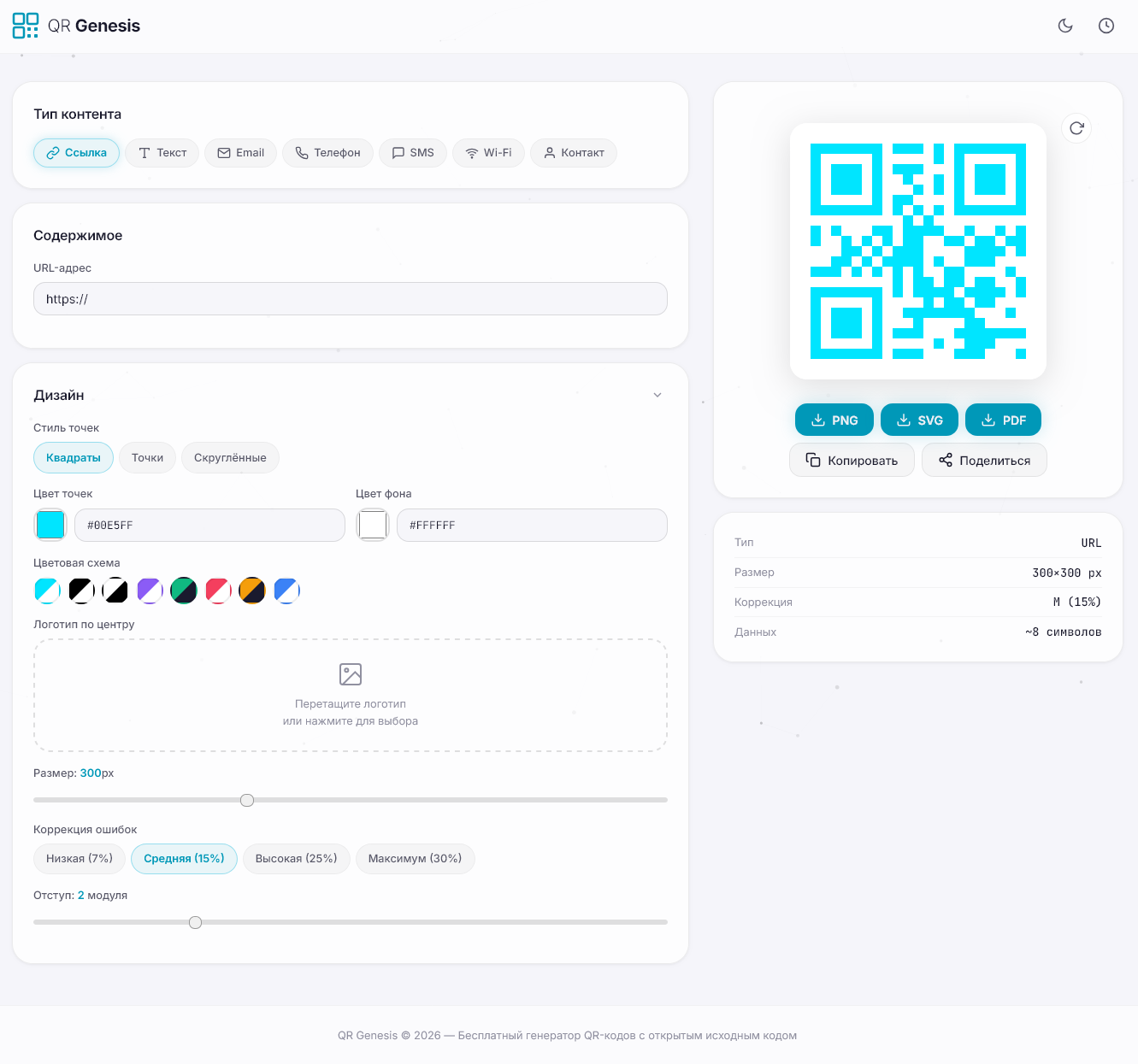Set error correction to Максимум (30%)
1138x1064 pixels.
pos(415,859)
